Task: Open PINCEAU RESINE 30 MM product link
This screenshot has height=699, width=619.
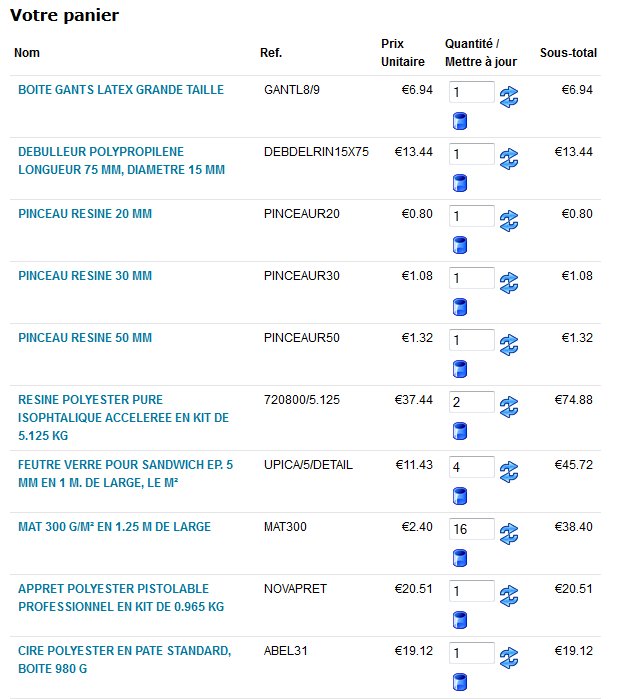Action: pyautogui.click(x=85, y=276)
